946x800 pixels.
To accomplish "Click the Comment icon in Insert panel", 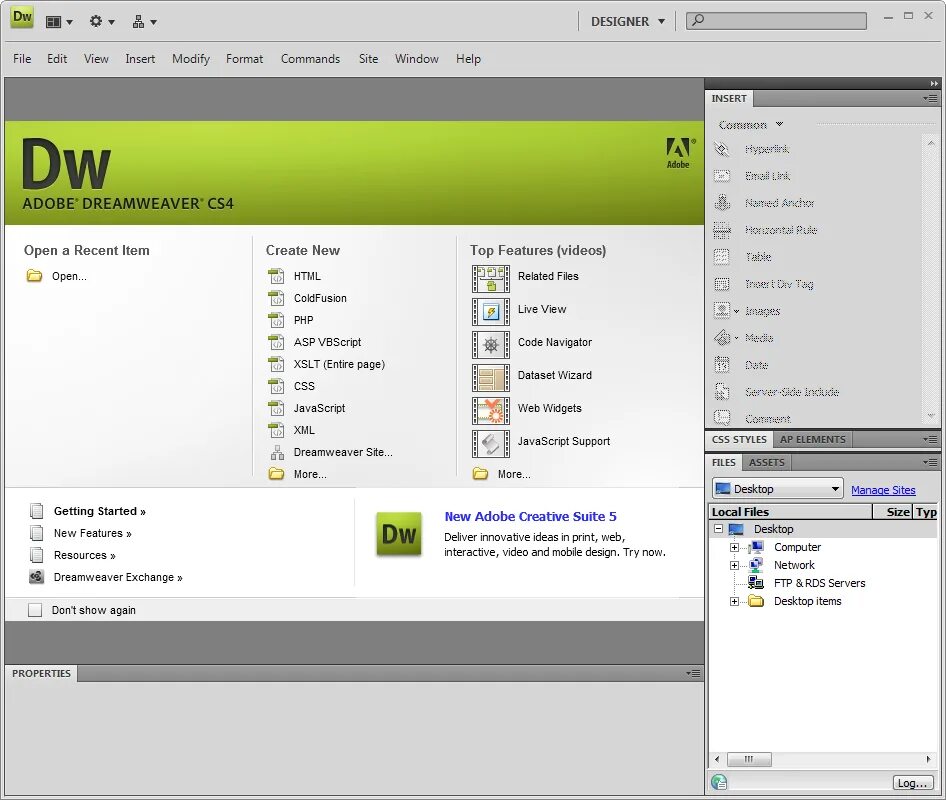I will tap(722, 418).
